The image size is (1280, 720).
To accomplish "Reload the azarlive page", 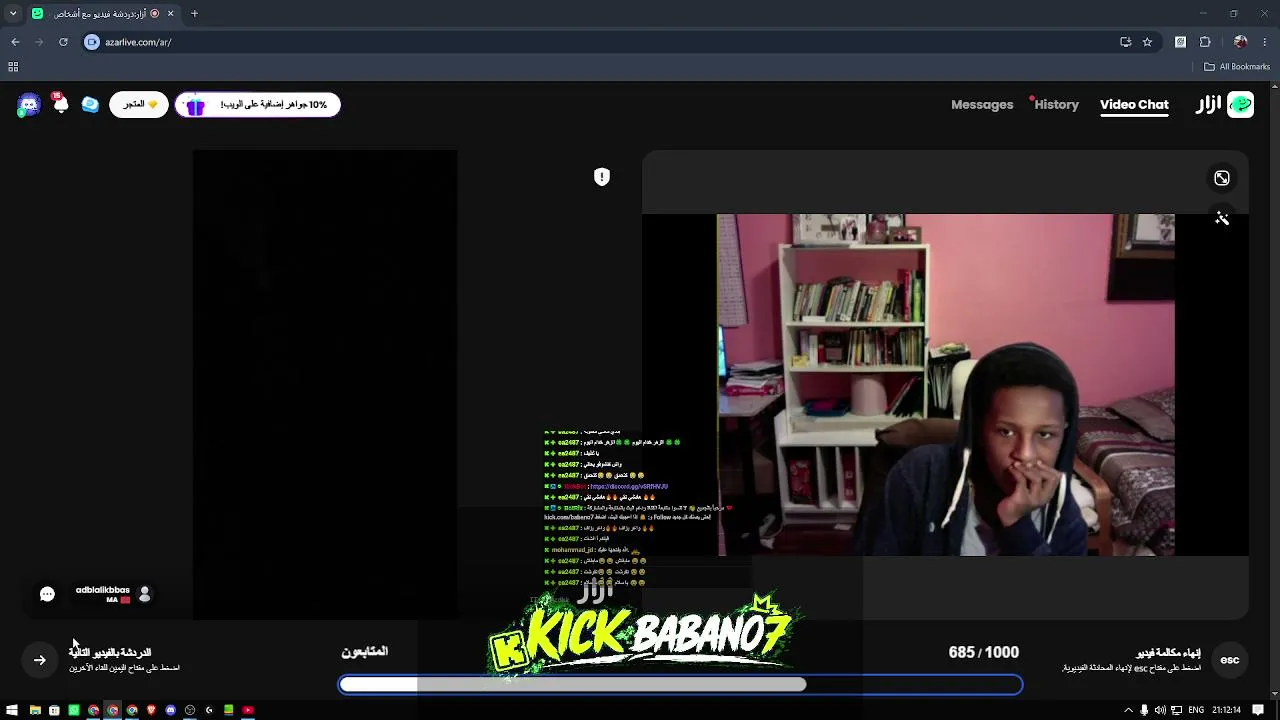I will (63, 42).
